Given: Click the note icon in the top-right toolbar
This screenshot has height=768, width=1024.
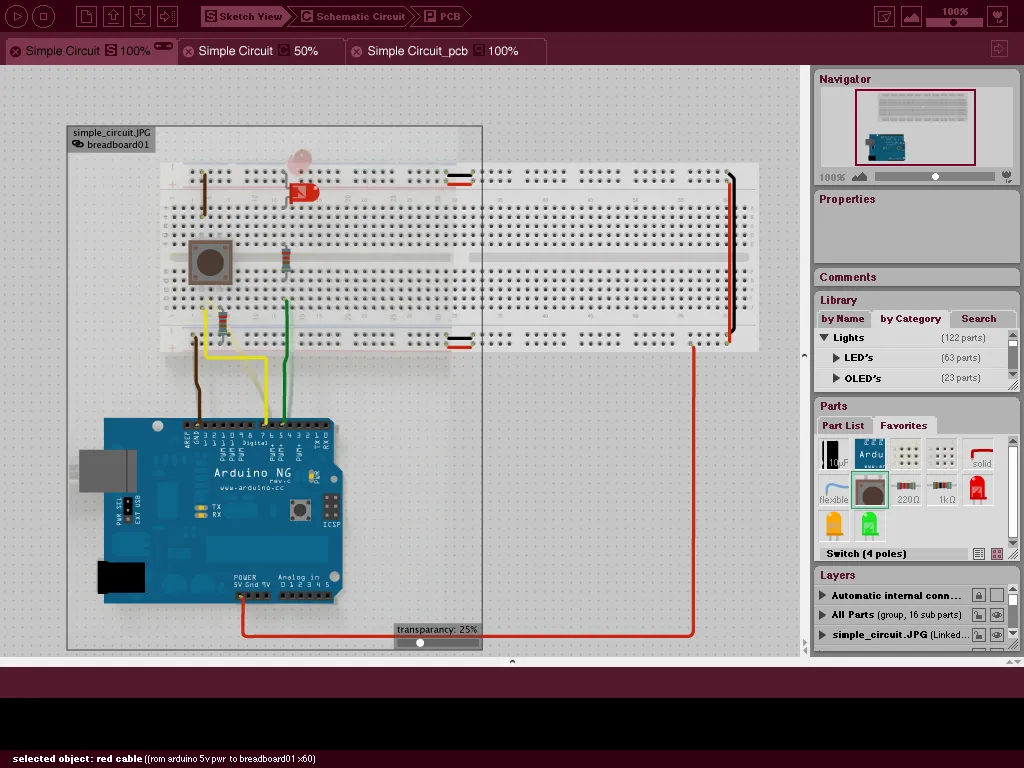Looking at the screenshot, I should click(884, 16).
